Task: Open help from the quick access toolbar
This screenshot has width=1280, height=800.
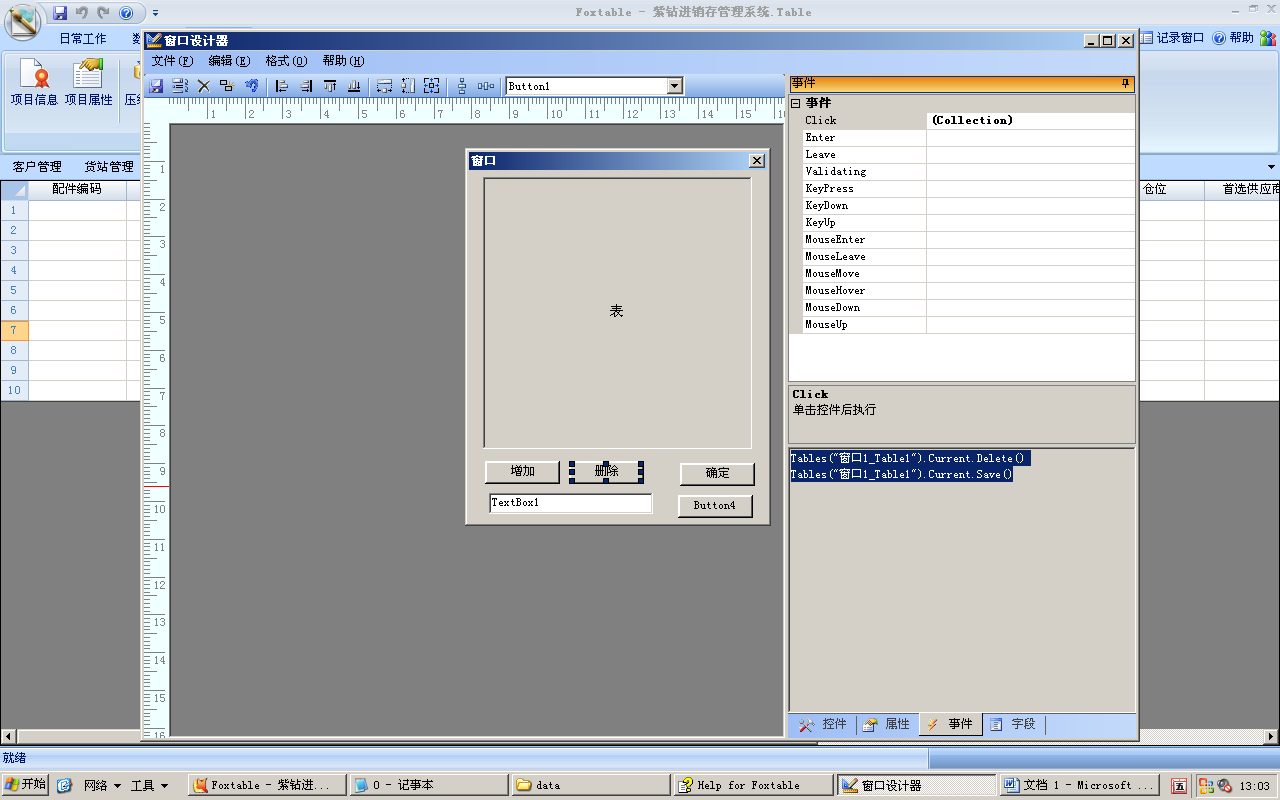Action: (126, 13)
